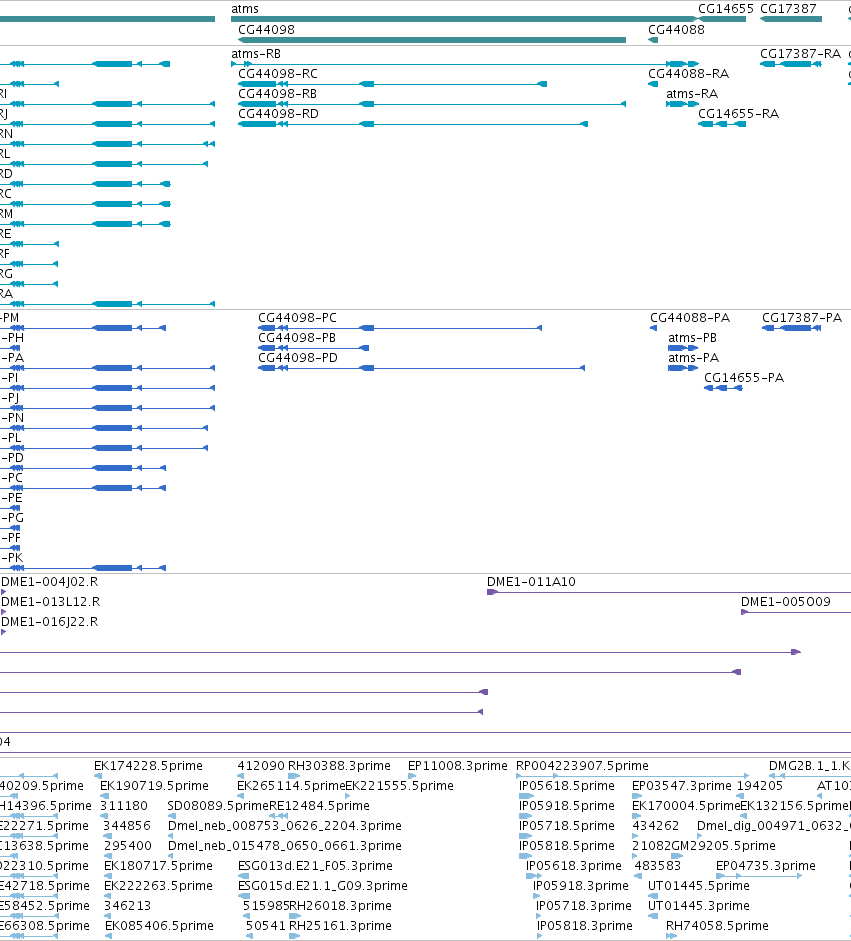Click the CG14655-RA transcript label
851x941 pixels.
(738, 113)
